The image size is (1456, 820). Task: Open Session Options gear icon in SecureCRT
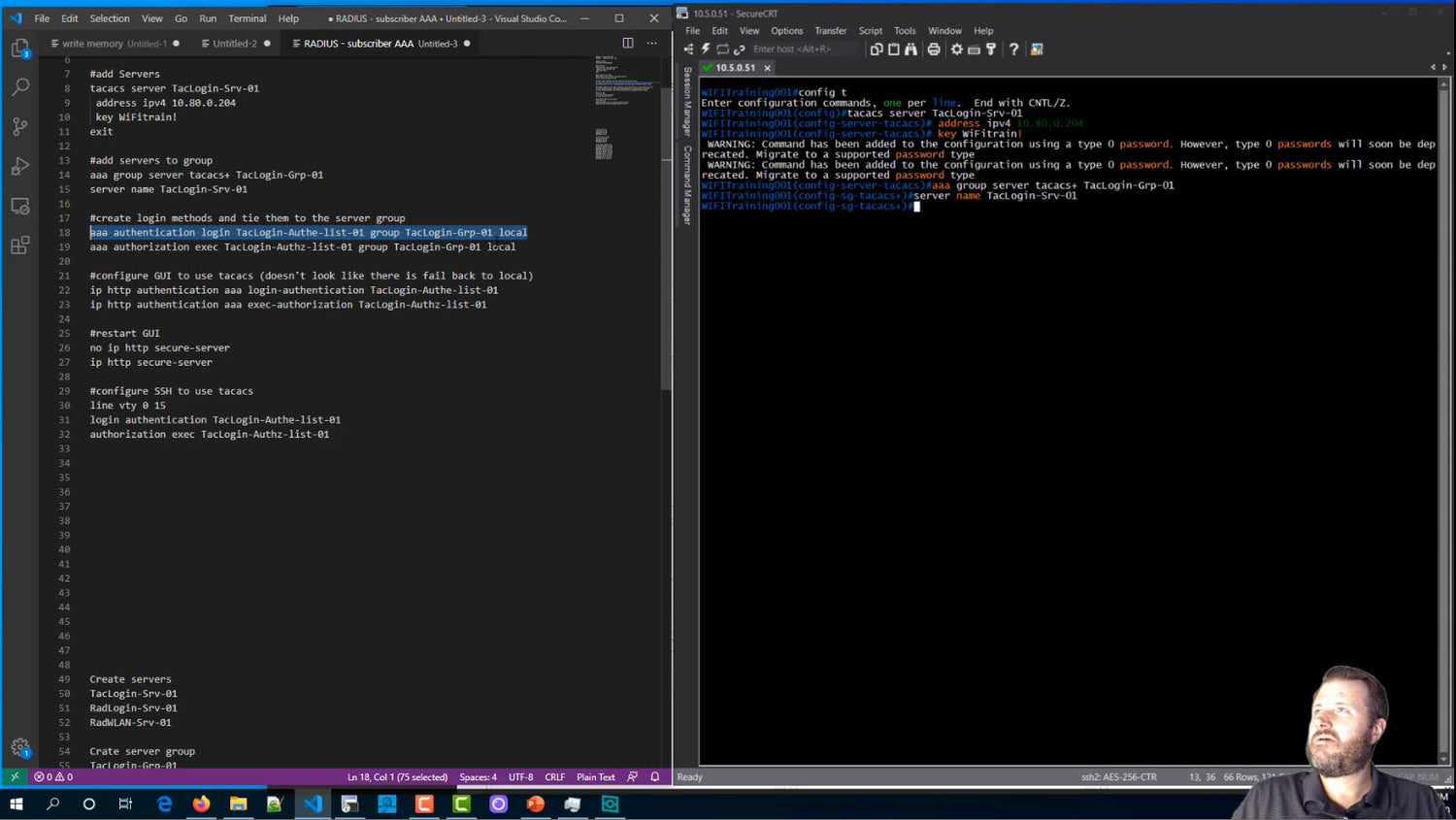tap(957, 49)
